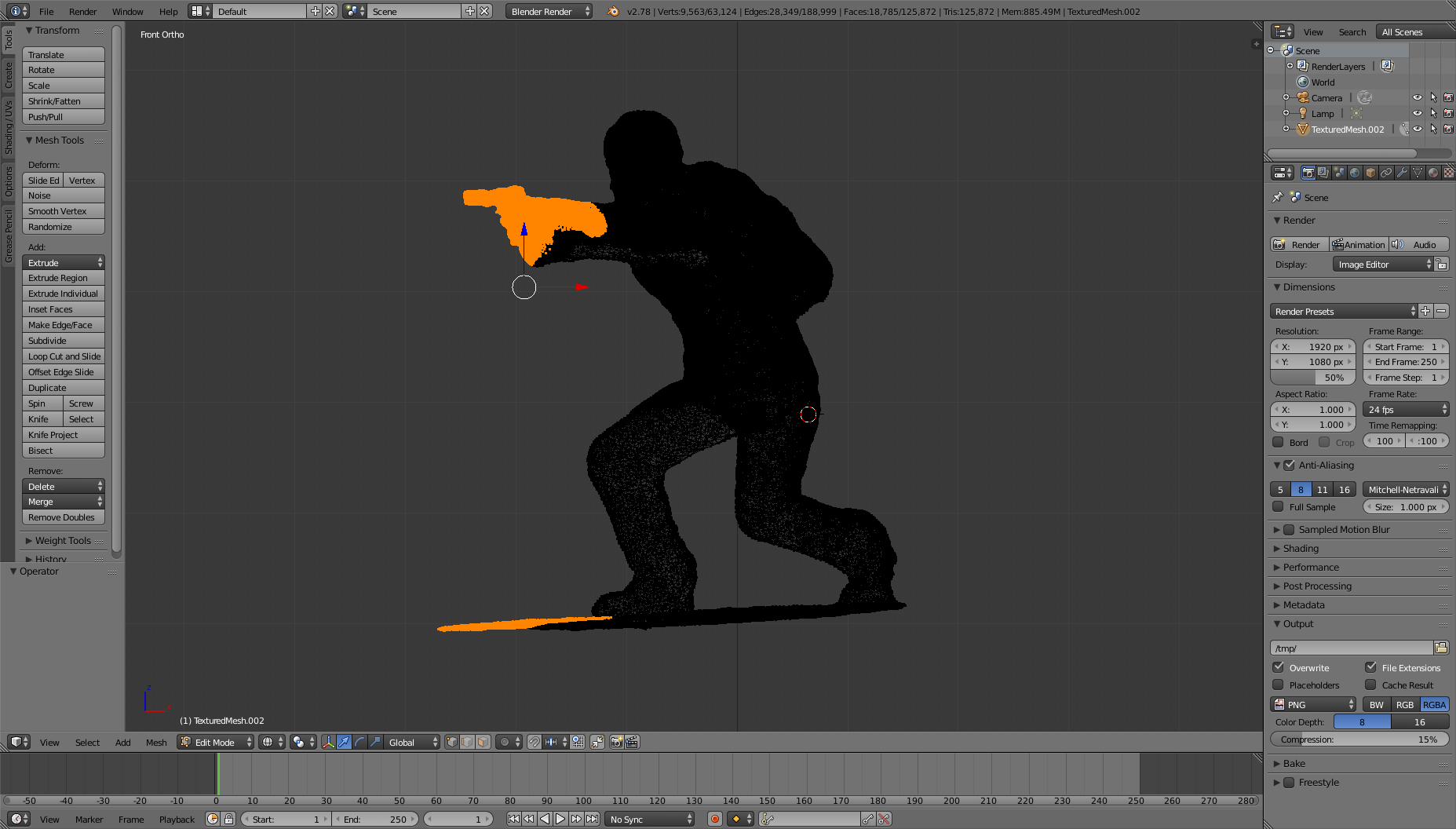This screenshot has width=1456, height=829.
Task: Toggle renderability camera icon for Camera row
Action: point(1449,97)
